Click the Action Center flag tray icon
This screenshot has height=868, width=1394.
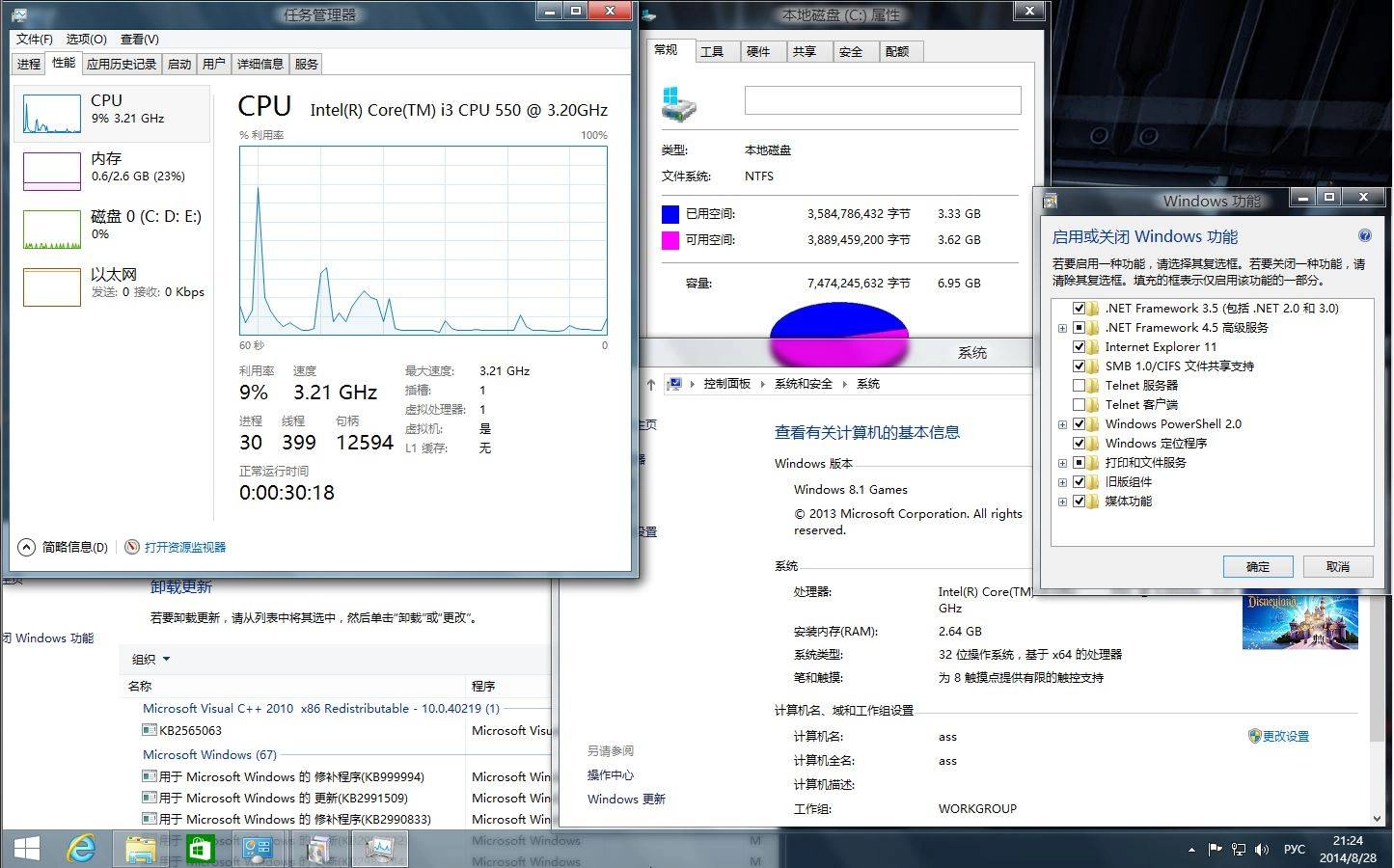[x=1215, y=850]
